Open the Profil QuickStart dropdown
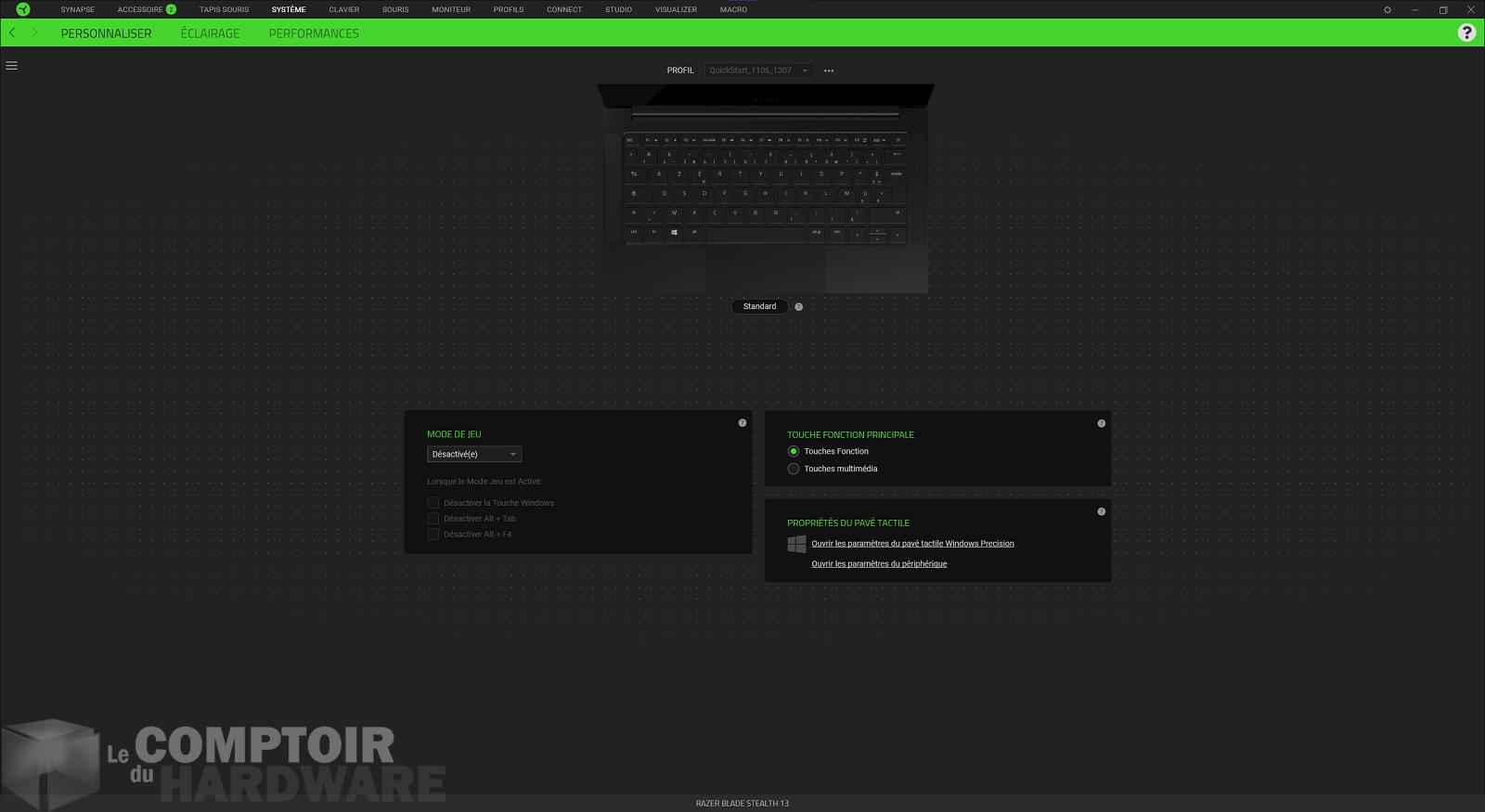Image resolution: width=1485 pixels, height=812 pixels. tap(758, 71)
